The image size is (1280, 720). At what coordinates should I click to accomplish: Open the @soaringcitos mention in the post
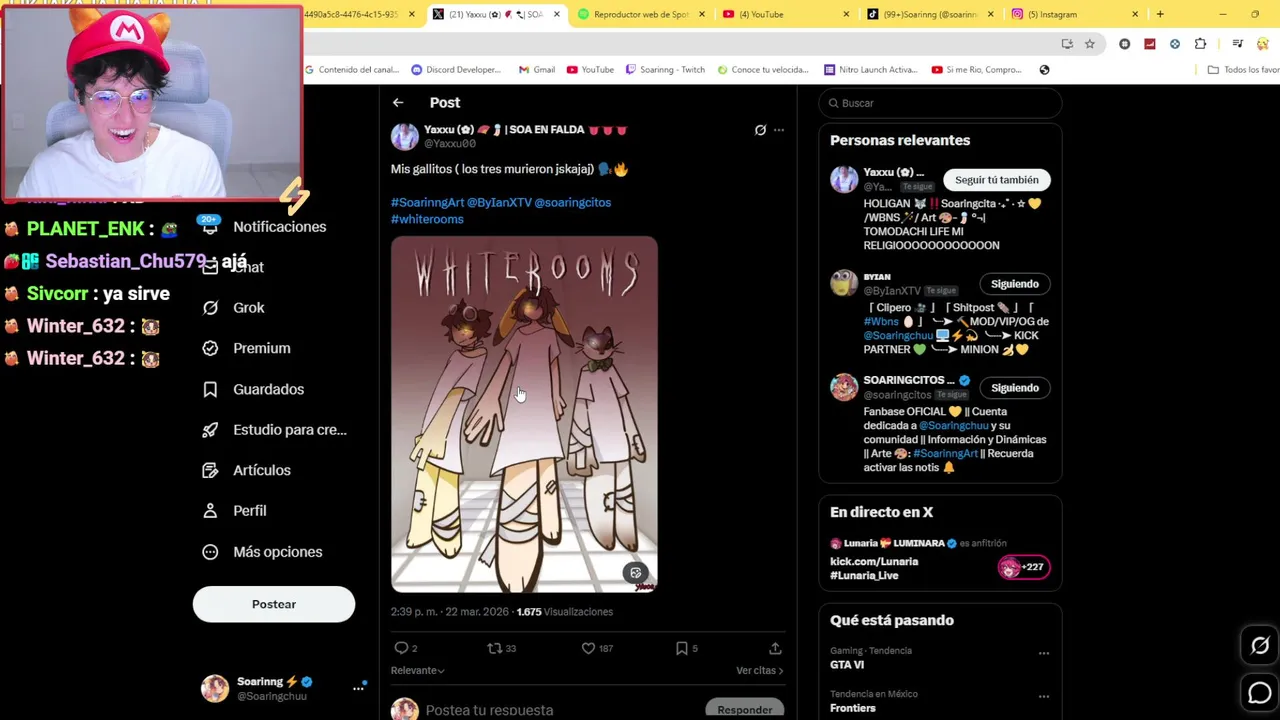tap(572, 202)
